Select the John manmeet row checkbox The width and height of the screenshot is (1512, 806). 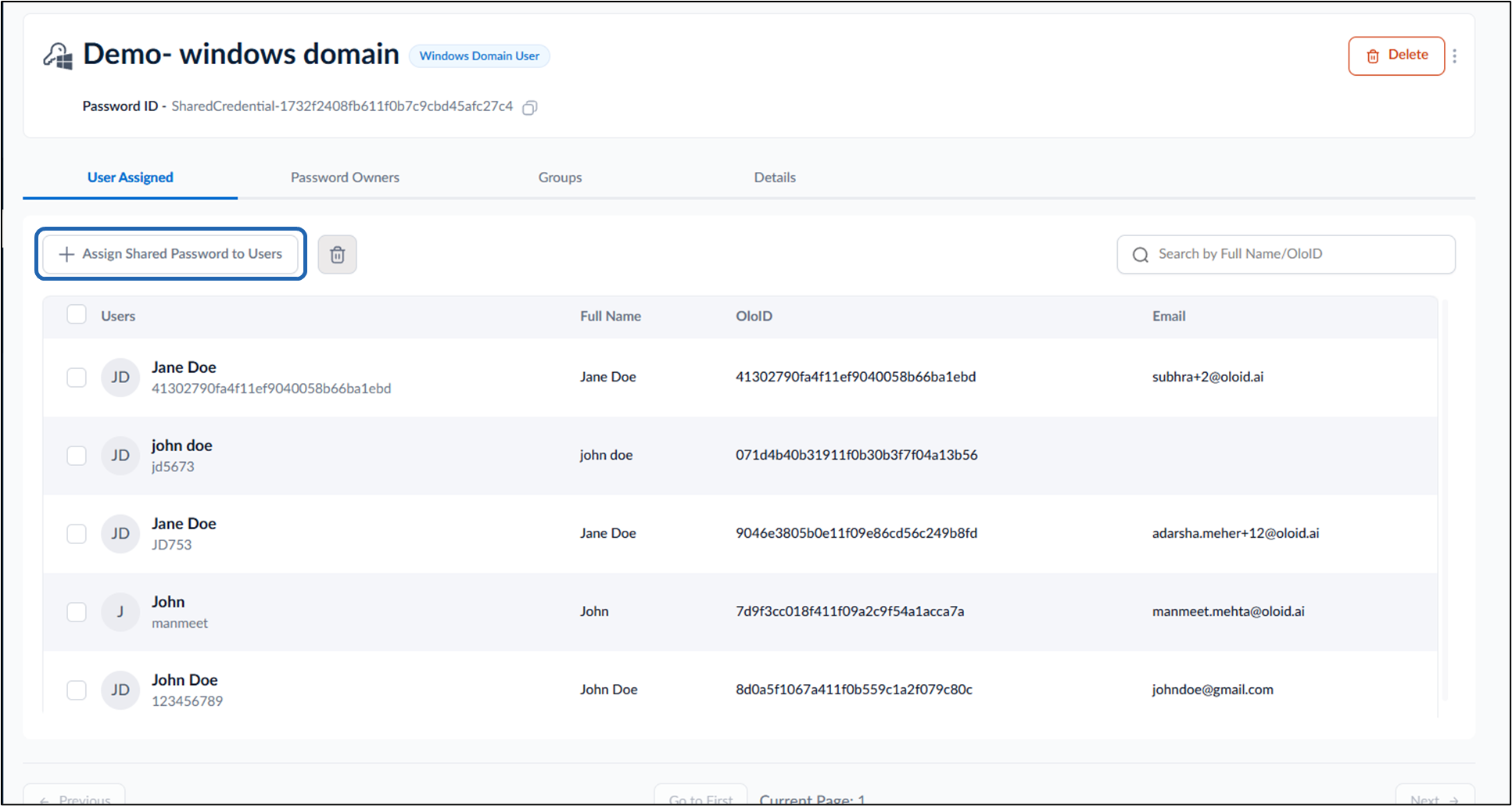pos(77,612)
